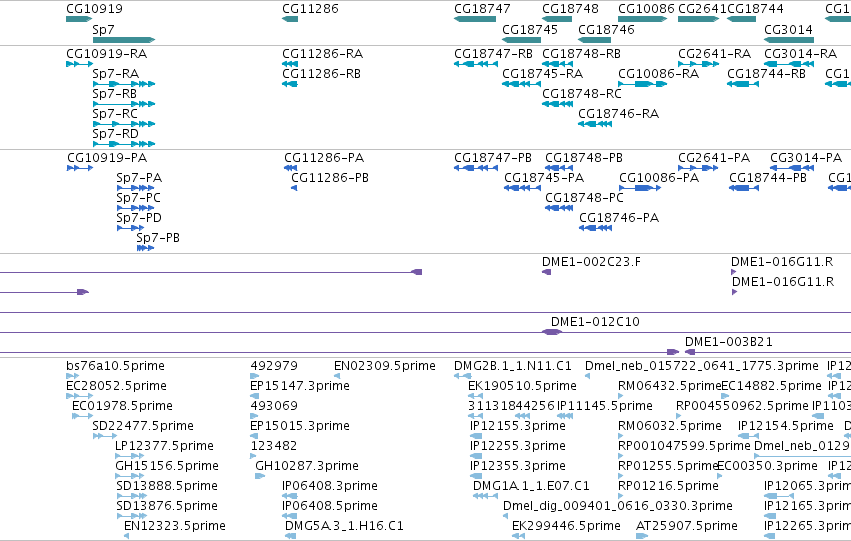Select EST EP15147.3prime
Viewport: 851px width, 541px height.
[x=300, y=386]
